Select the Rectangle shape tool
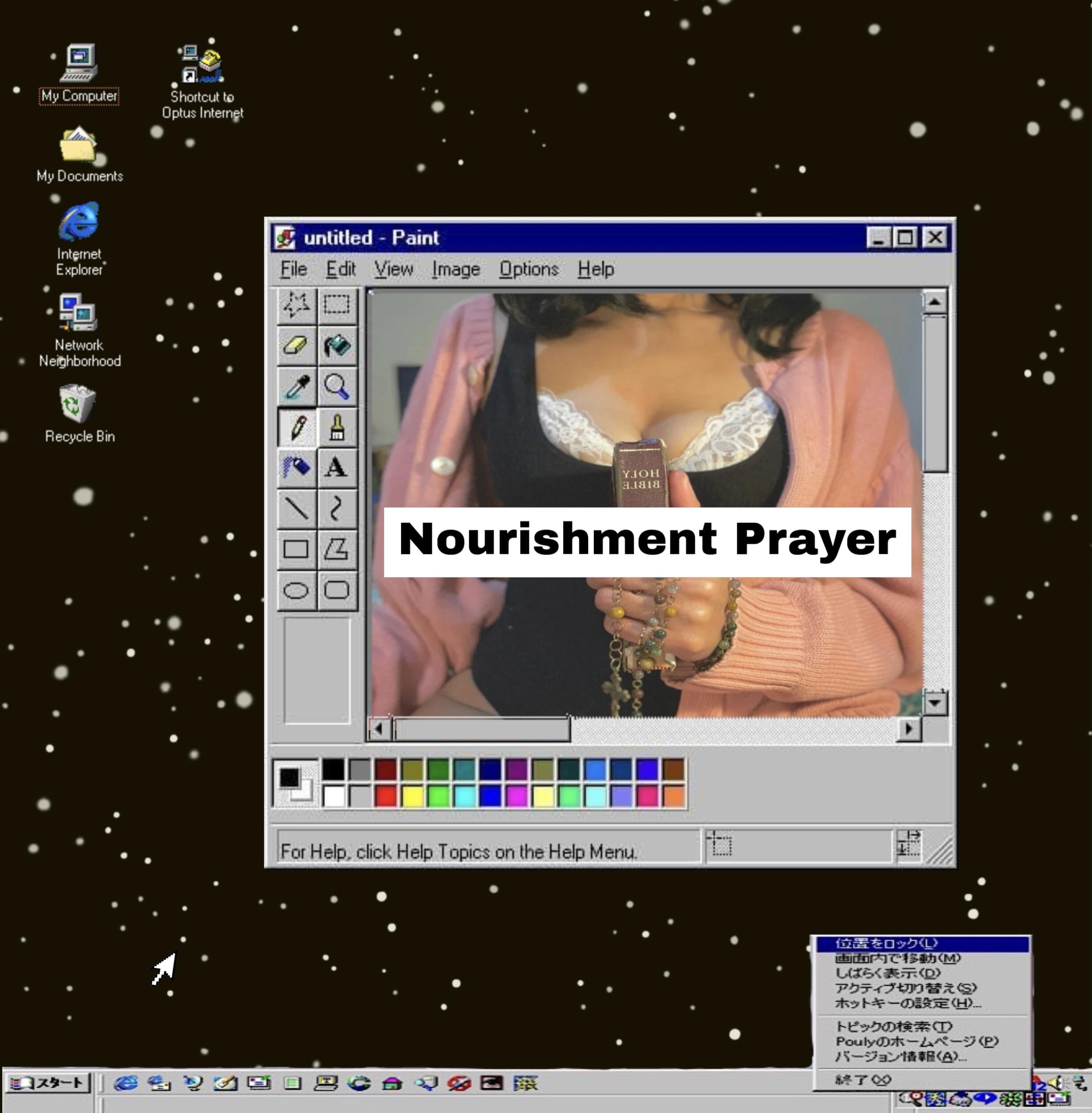This screenshot has height=1113, width=1092. pos(297,549)
